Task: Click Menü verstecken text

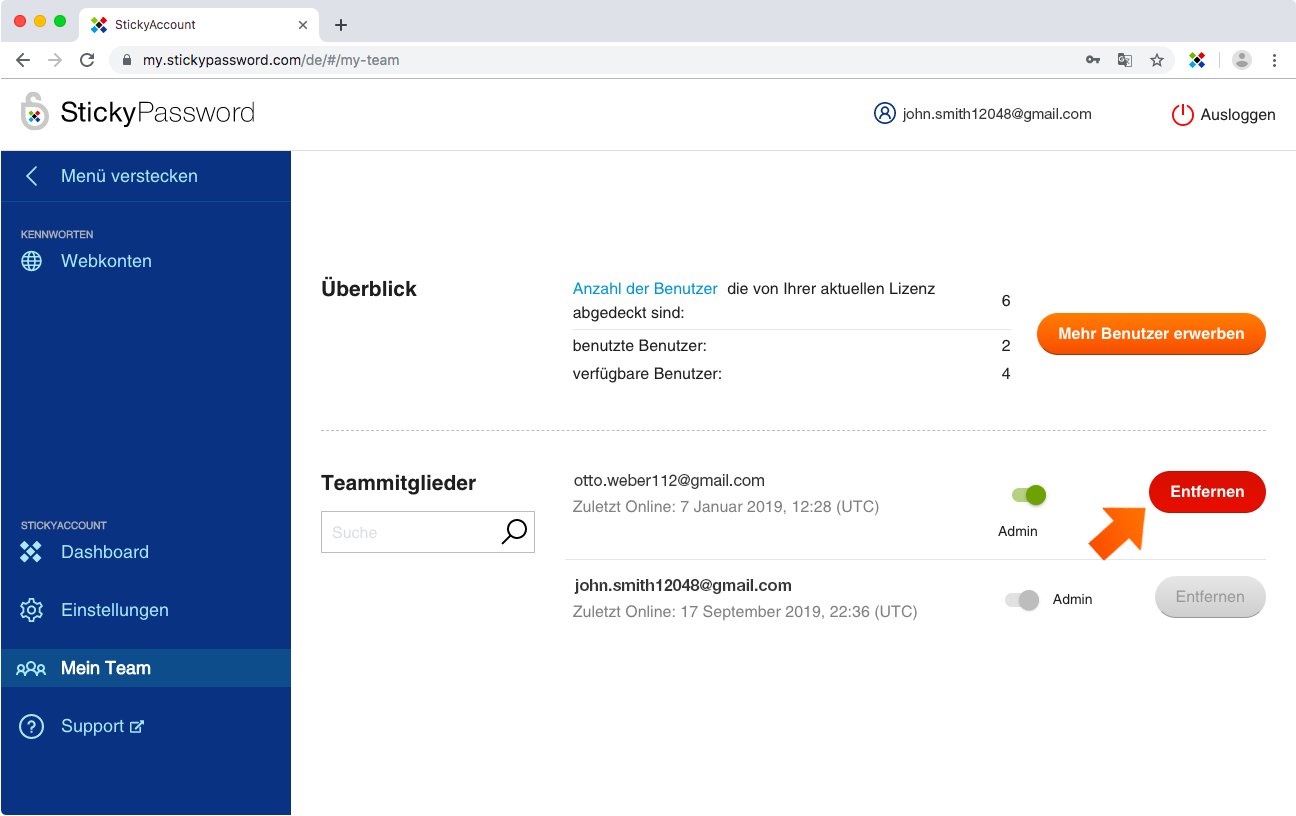Action: coord(129,176)
